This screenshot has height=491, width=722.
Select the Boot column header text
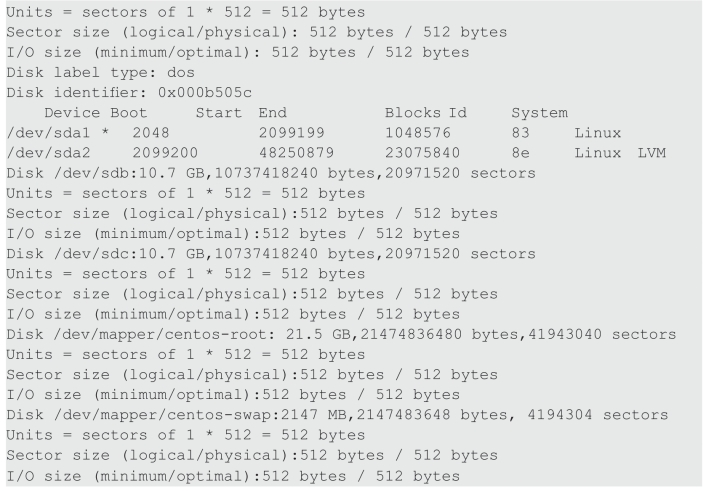coord(128,113)
